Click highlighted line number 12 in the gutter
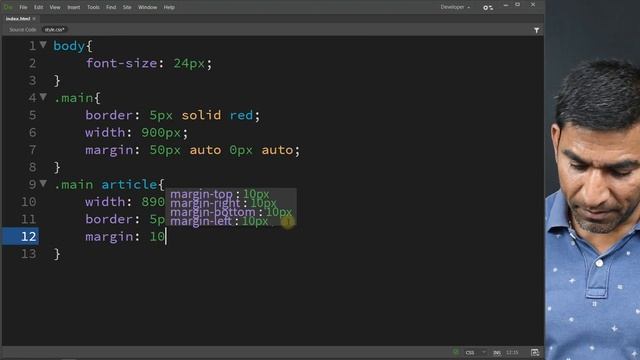640x360 pixels. pyautogui.click(x=28, y=236)
